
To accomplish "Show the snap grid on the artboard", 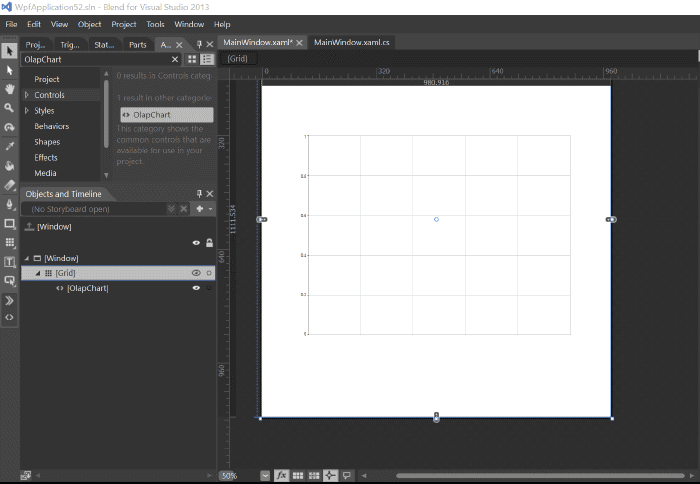I will tap(298, 476).
